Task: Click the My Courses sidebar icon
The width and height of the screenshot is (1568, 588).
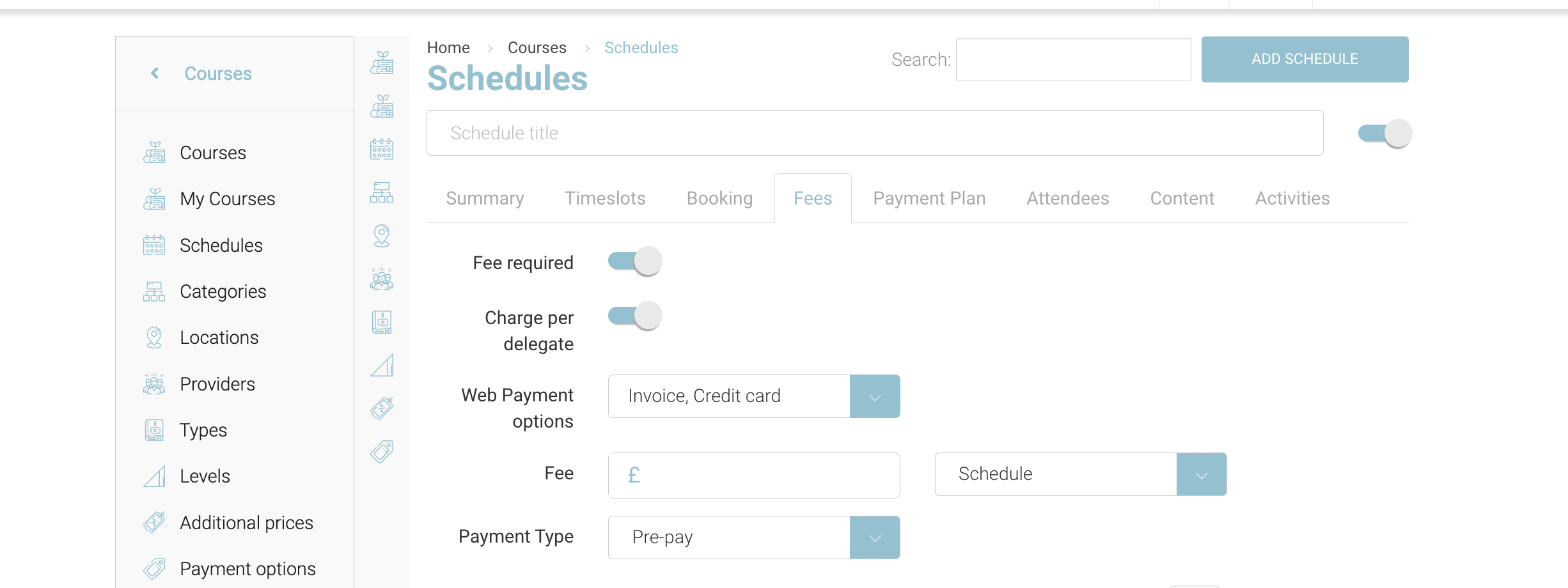Action: tap(154, 199)
